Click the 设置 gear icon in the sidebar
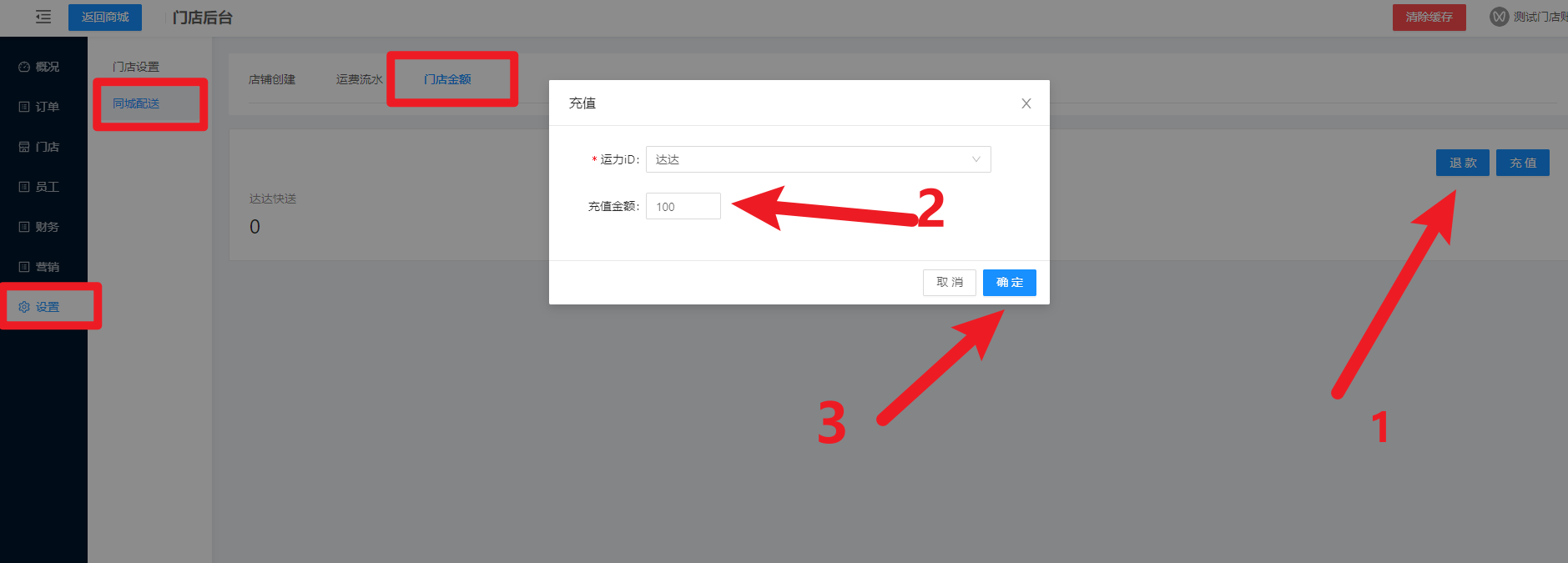This screenshot has height=563, width=1568. (x=24, y=307)
